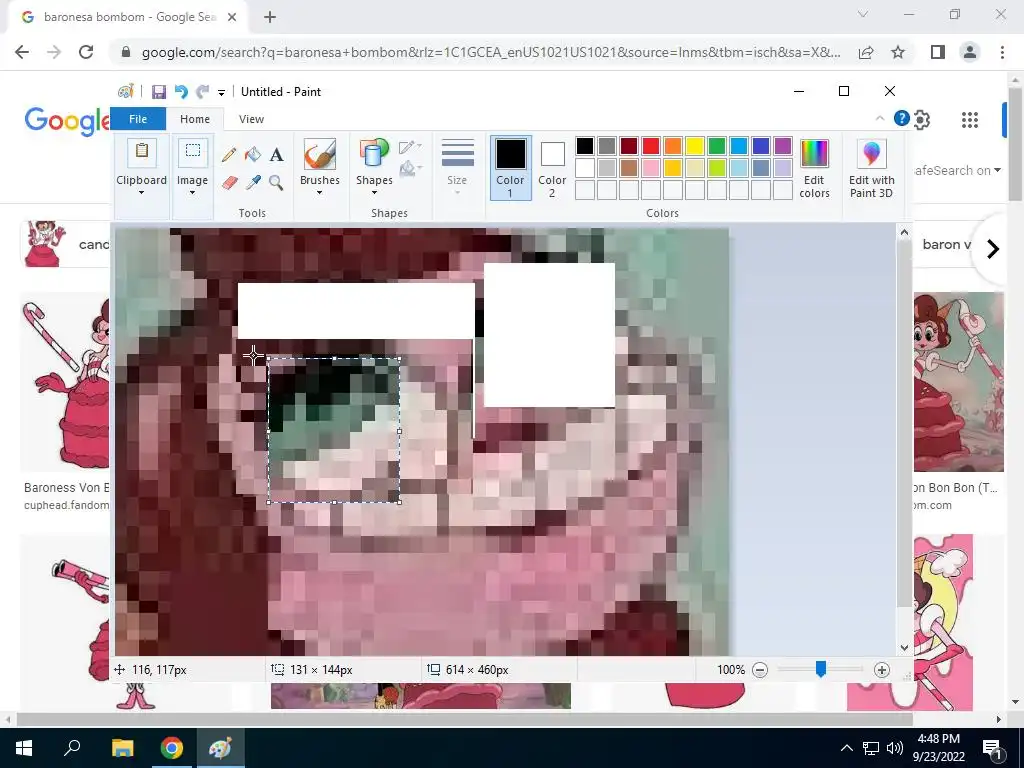
Task: Select the Magnifier tool
Action: click(276, 182)
